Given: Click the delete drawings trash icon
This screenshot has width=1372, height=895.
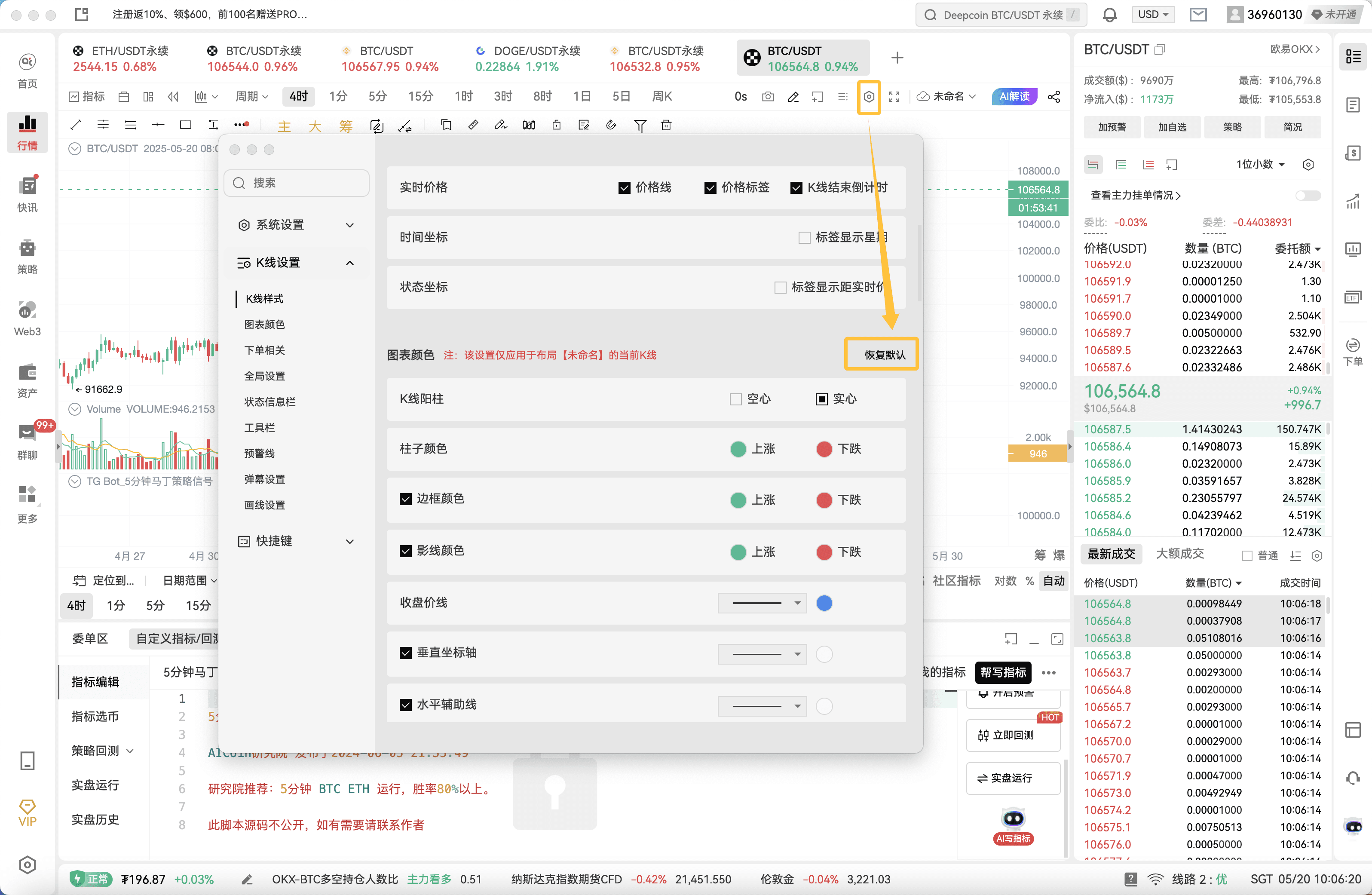Looking at the screenshot, I should 666,125.
